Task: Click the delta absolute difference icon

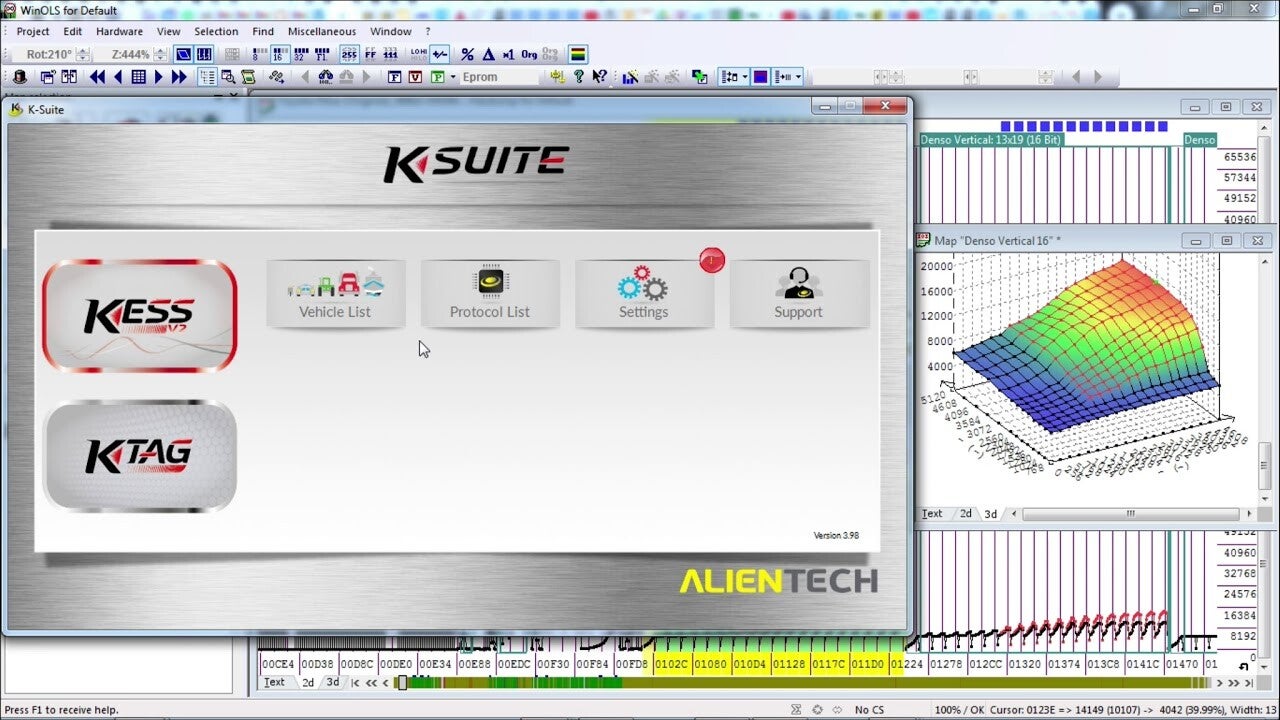Action: (488, 54)
